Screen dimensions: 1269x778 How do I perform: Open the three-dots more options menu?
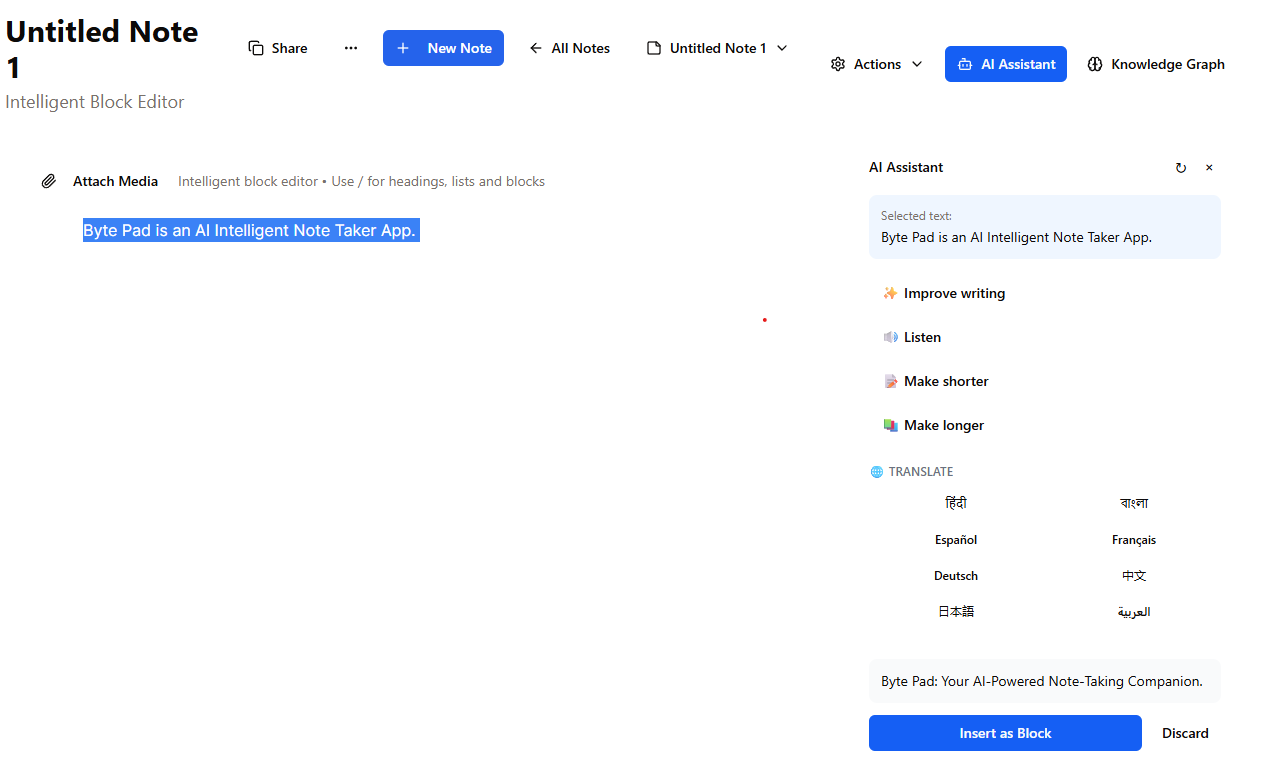coord(351,48)
